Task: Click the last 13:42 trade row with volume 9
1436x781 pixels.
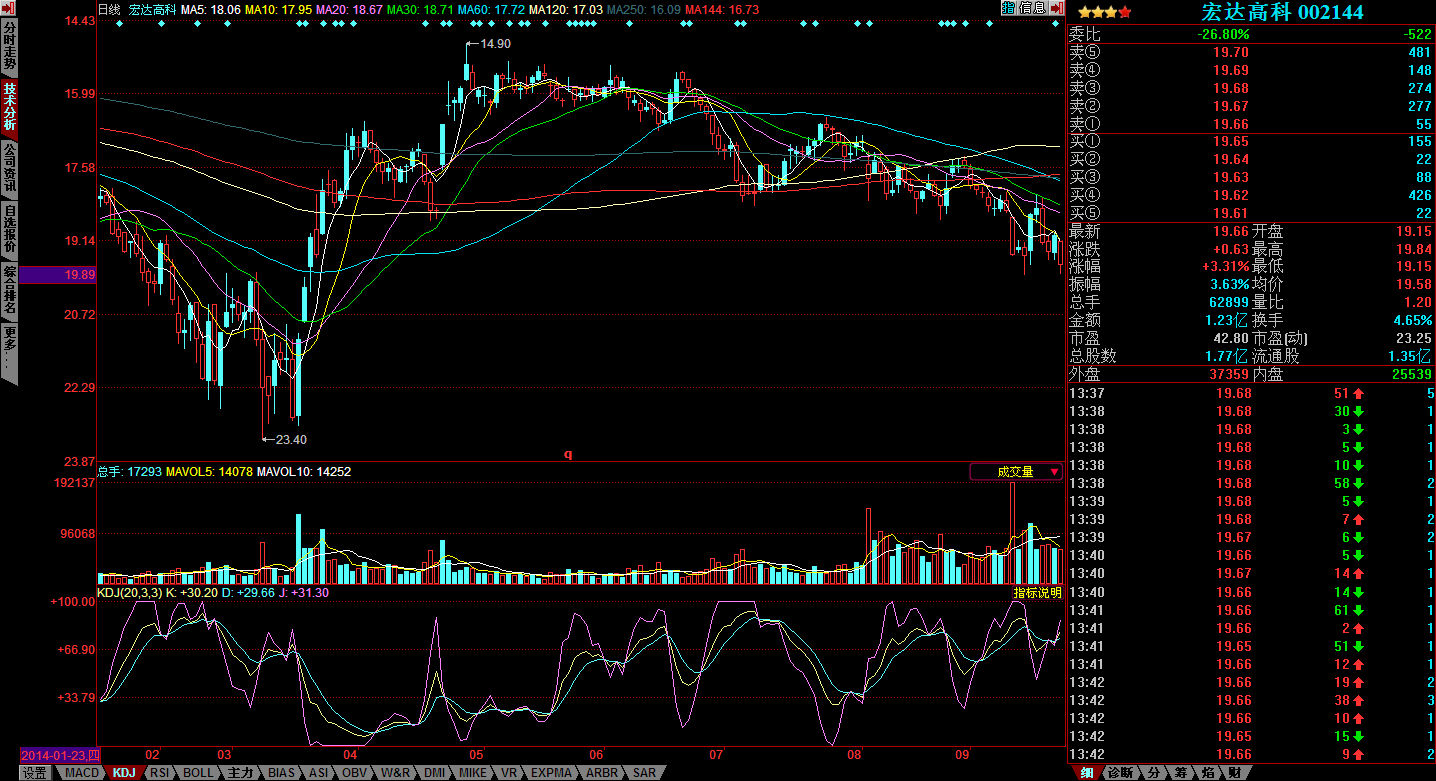Action: (x=1251, y=754)
